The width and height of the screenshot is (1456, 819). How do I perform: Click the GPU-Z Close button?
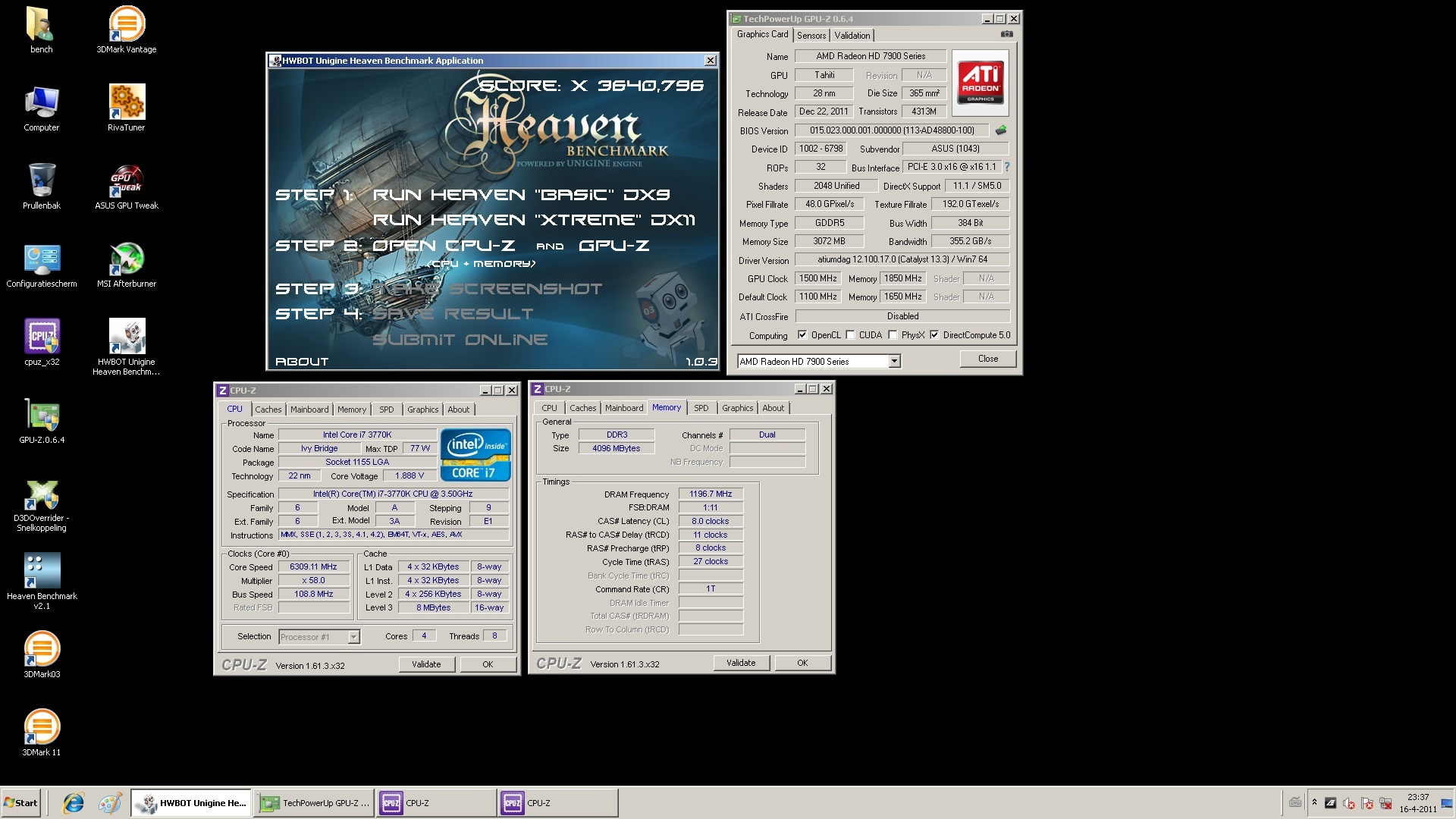pos(987,359)
